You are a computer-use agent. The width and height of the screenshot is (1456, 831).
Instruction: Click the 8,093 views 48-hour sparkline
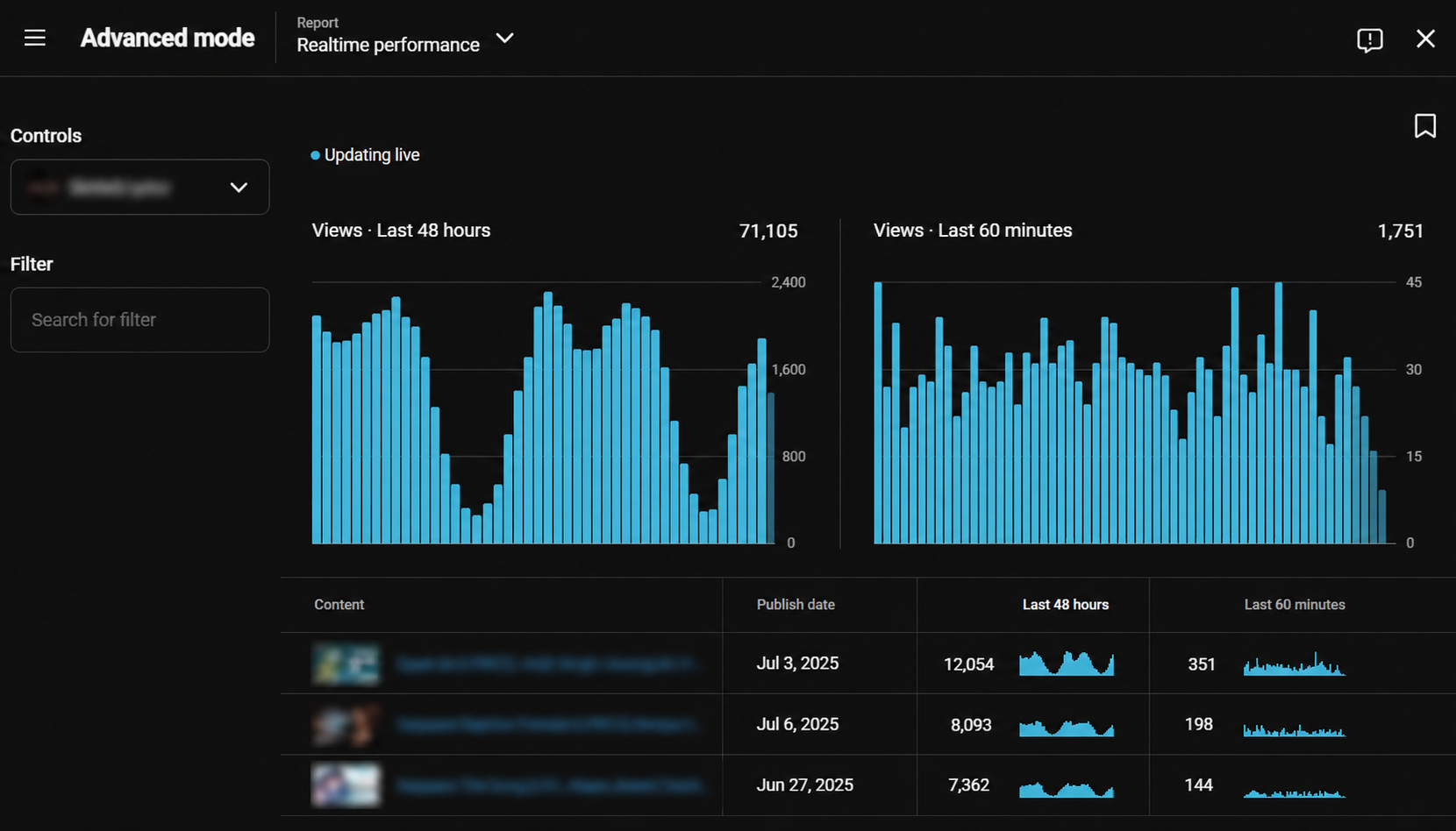[1067, 728]
